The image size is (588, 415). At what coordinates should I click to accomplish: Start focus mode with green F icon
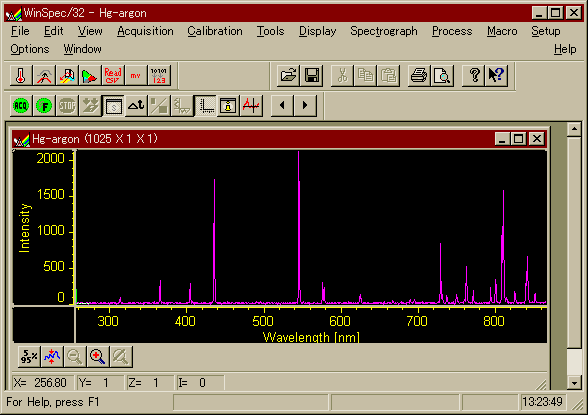pyautogui.click(x=44, y=106)
